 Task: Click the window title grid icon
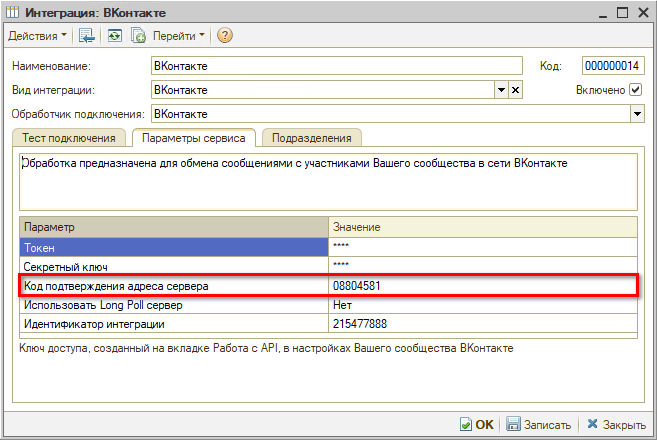13,12
